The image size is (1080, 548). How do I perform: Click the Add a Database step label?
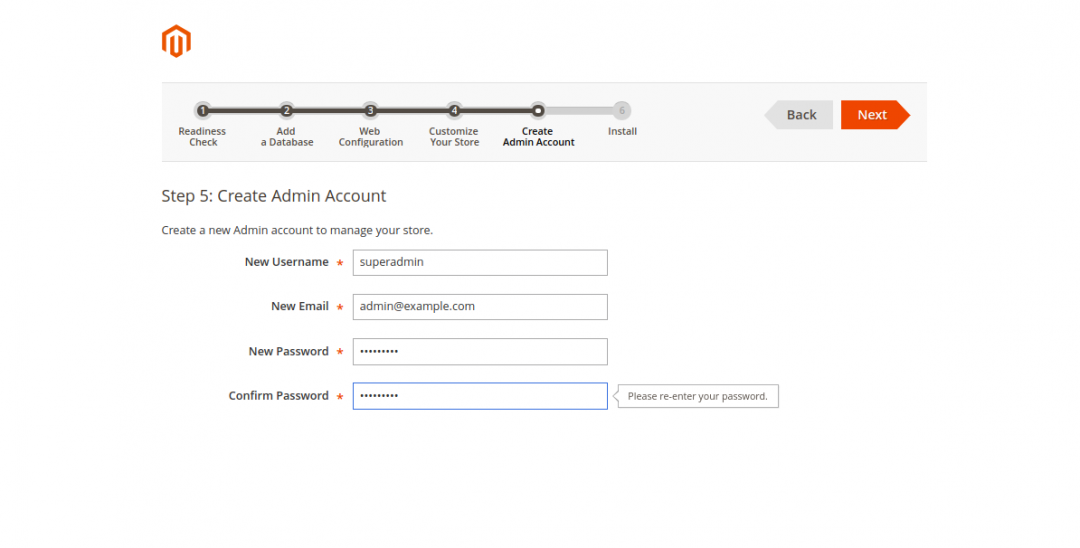(x=287, y=136)
